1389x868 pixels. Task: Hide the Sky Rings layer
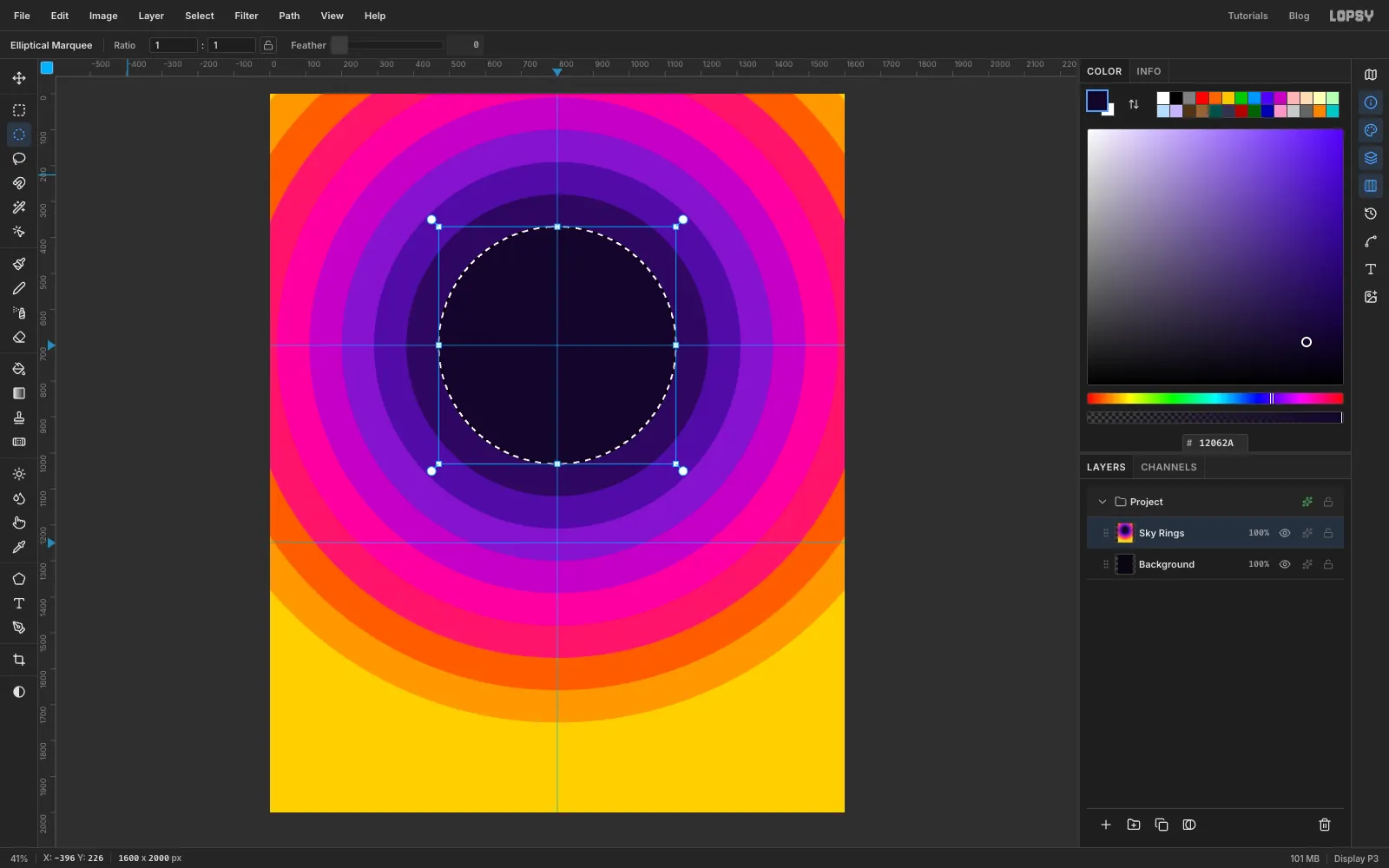tap(1285, 533)
